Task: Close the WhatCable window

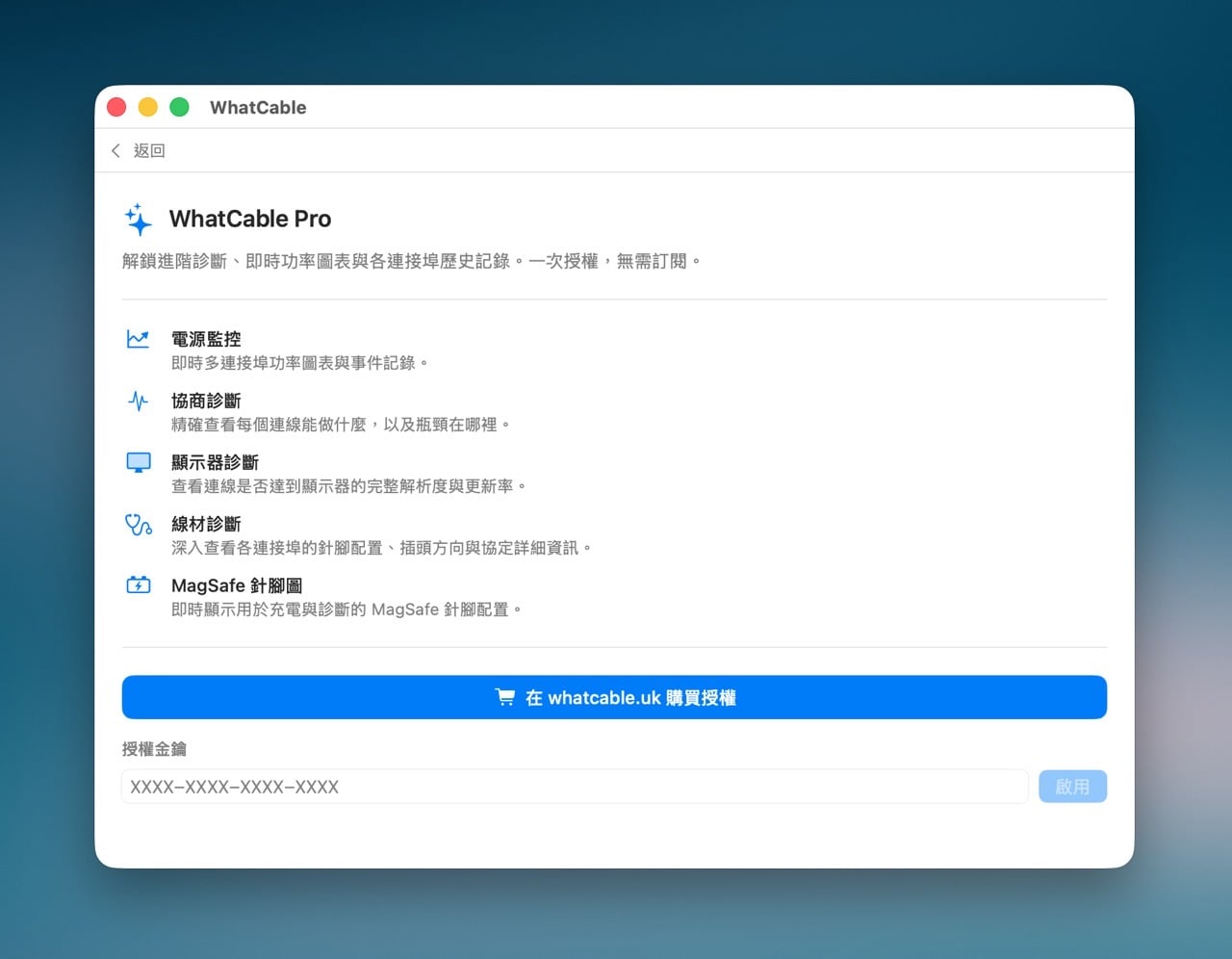Action: [x=116, y=107]
